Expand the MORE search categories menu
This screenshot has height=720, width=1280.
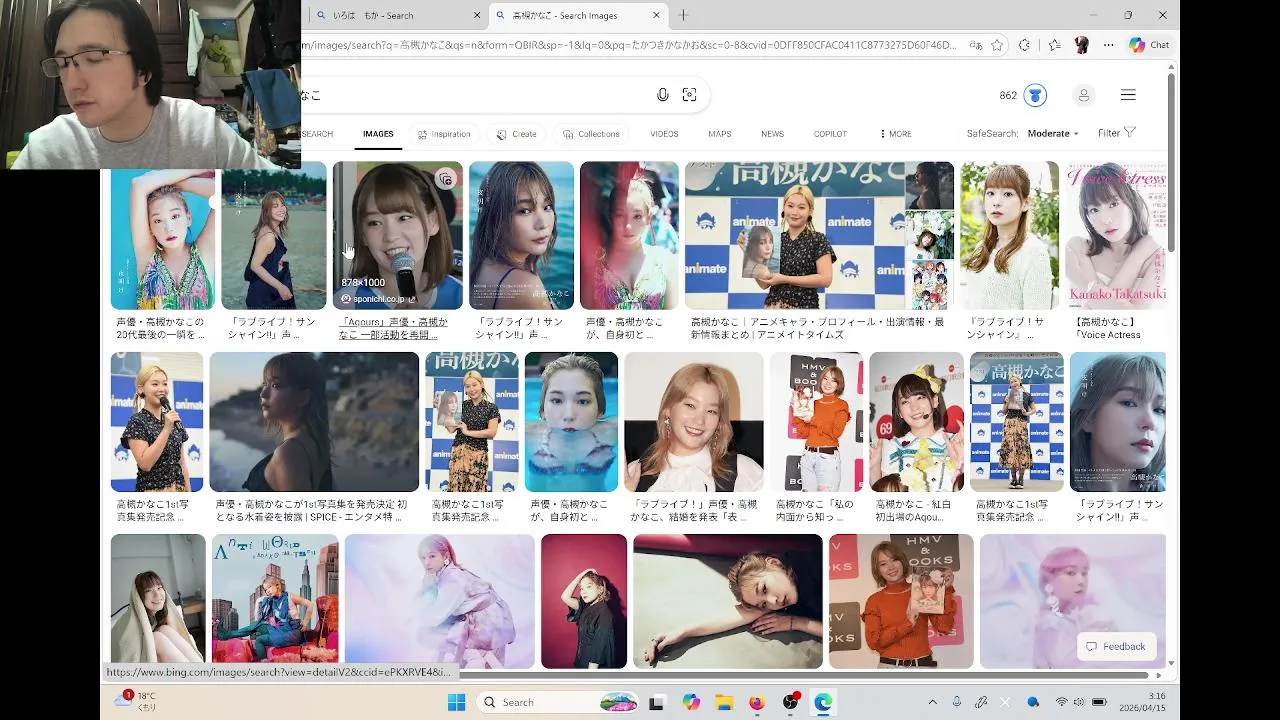pyautogui.click(x=895, y=134)
